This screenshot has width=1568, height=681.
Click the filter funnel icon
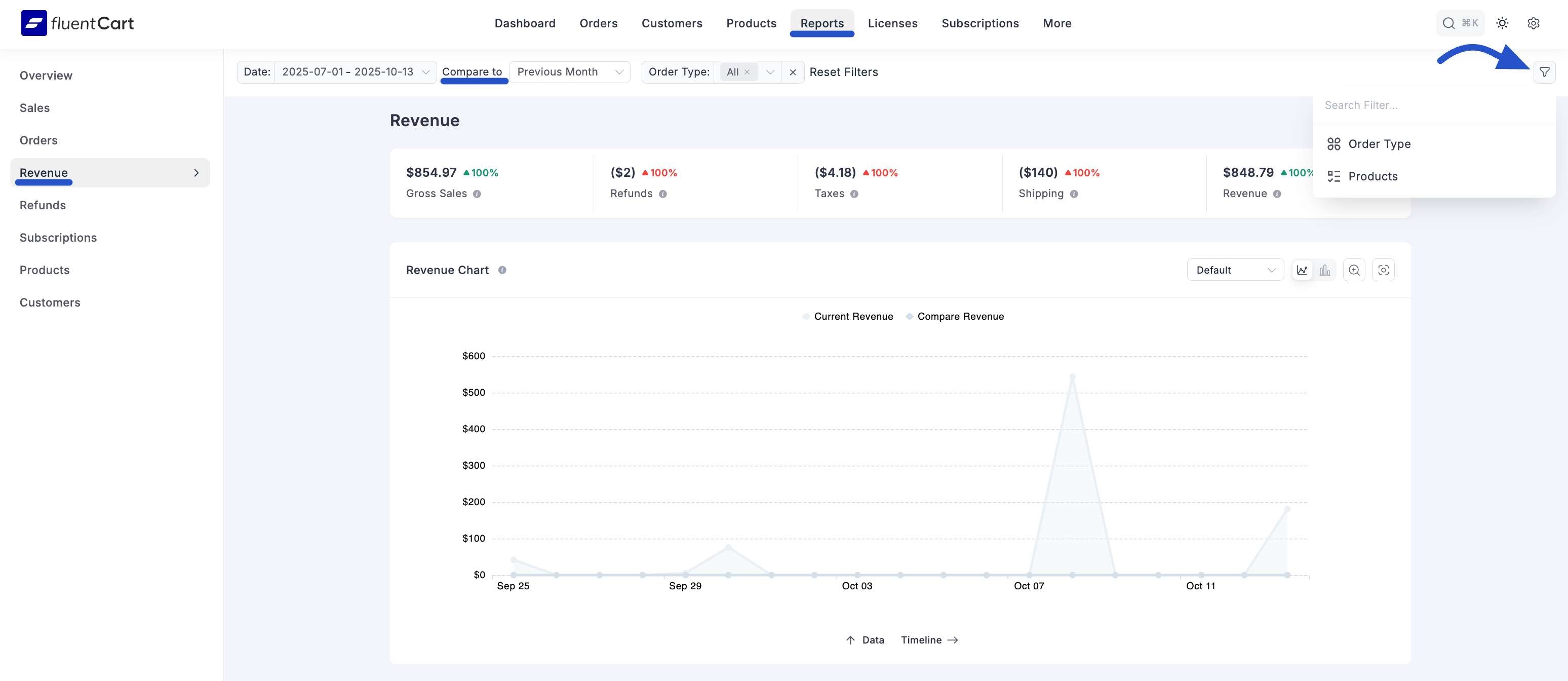(x=1544, y=72)
